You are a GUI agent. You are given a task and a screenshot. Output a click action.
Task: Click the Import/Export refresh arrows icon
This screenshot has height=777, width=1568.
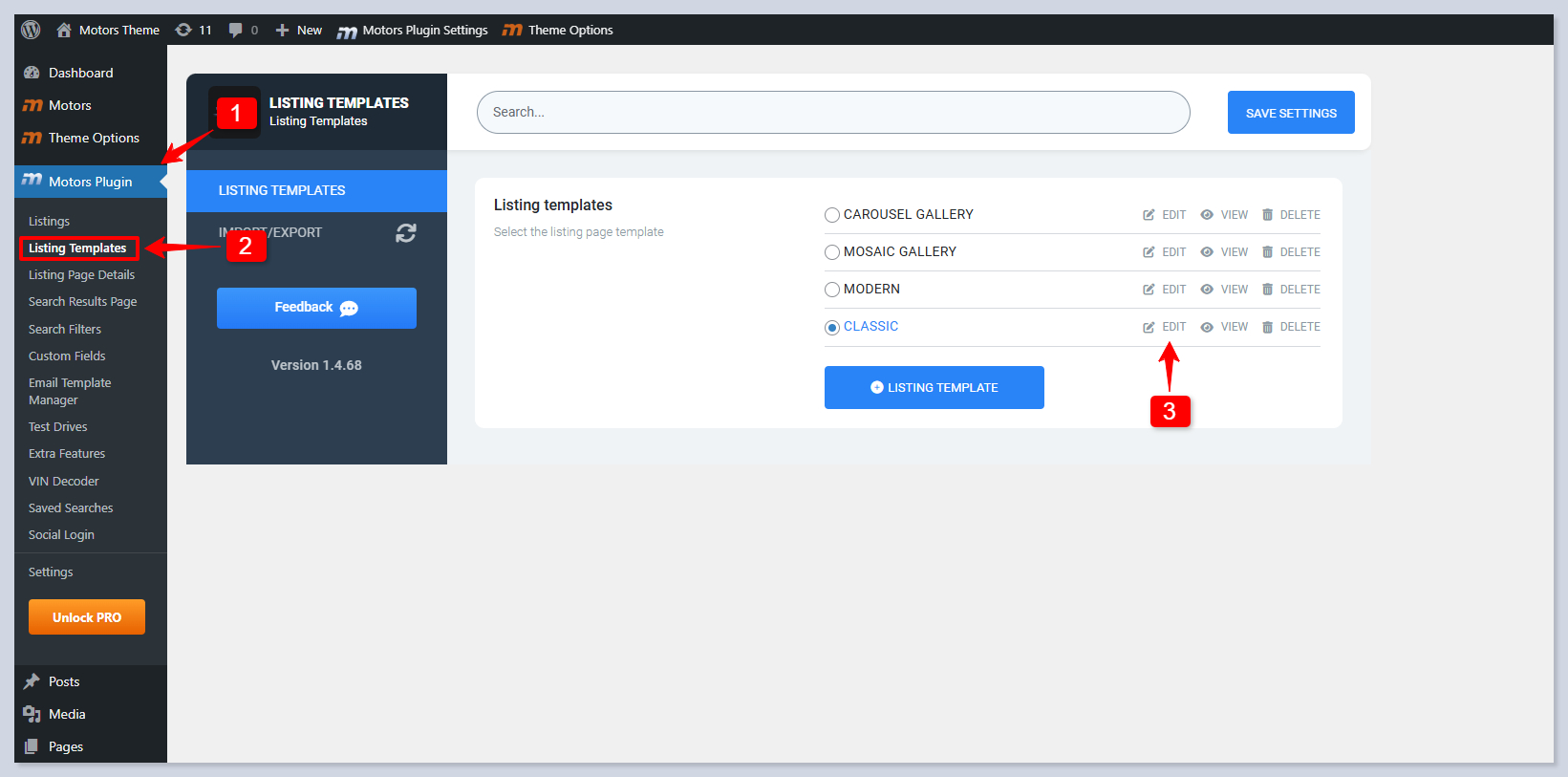click(406, 233)
